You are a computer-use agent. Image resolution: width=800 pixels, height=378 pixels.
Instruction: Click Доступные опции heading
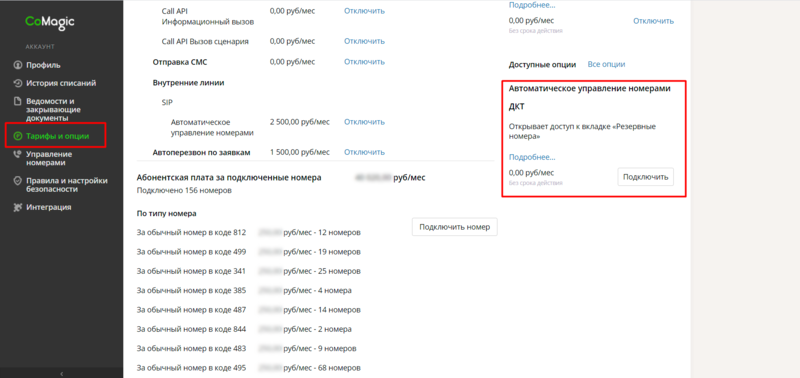coord(542,64)
